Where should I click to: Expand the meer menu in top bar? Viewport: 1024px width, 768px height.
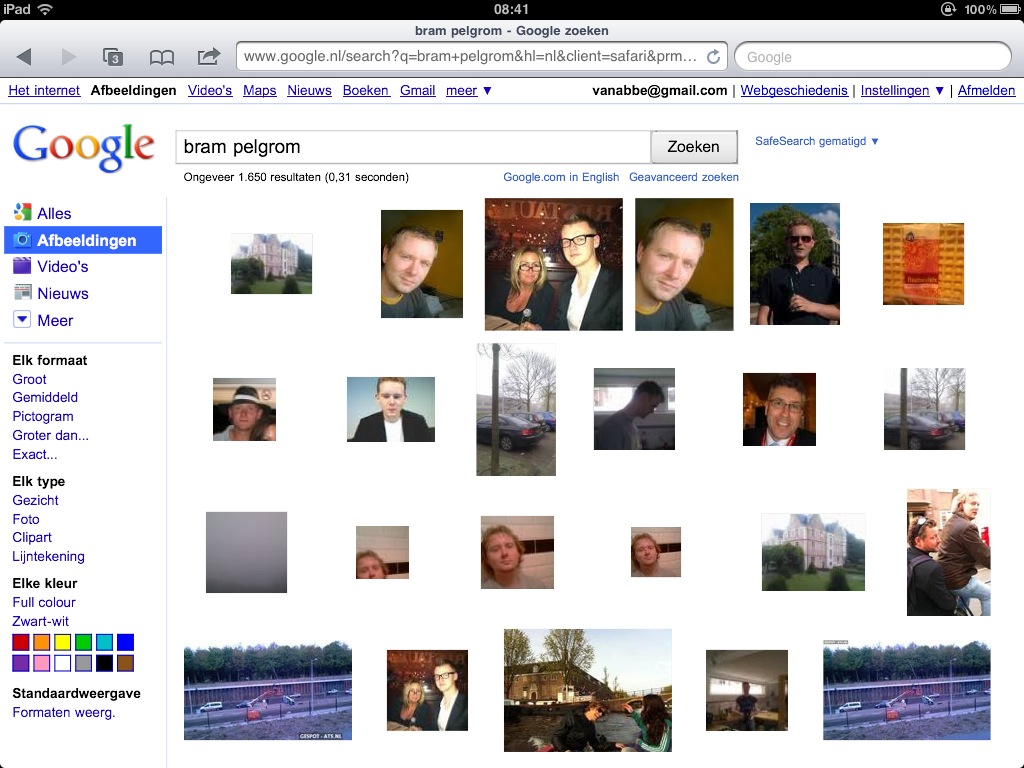pyautogui.click(x=468, y=90)
